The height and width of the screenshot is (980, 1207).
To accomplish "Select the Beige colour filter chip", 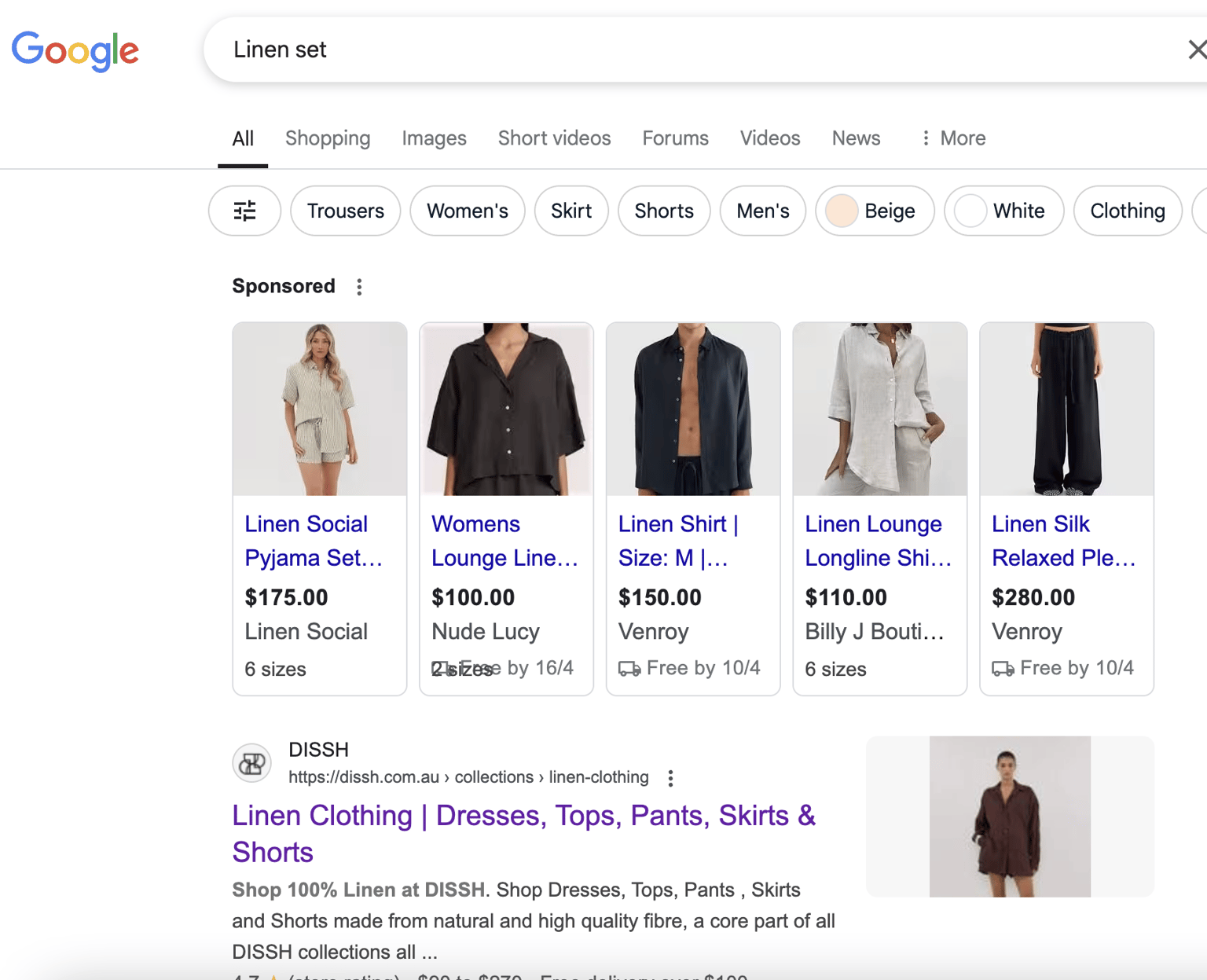I will pyautogui.click(x=875, y=211).
